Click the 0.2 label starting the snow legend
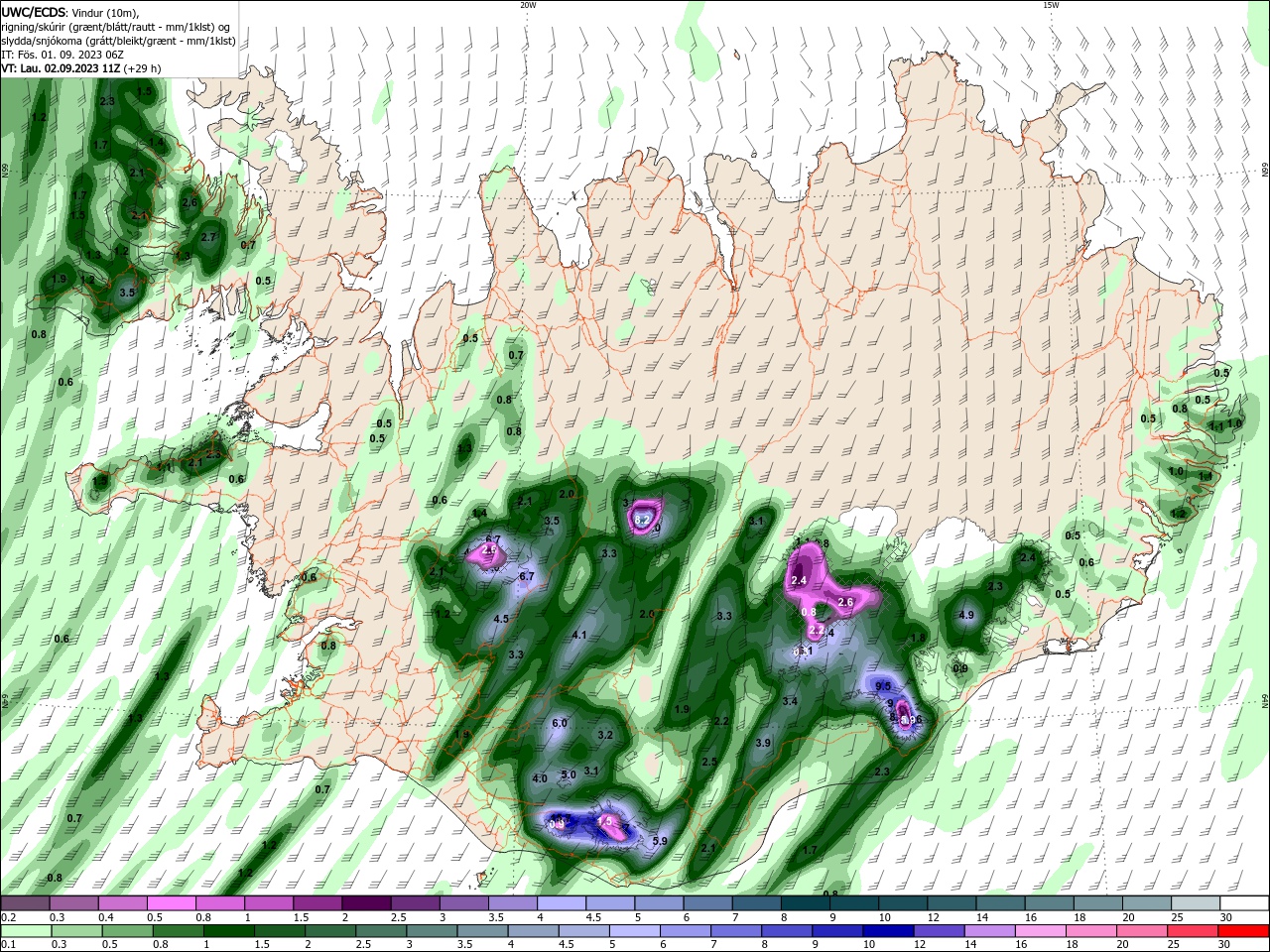 tap(8, 917)
